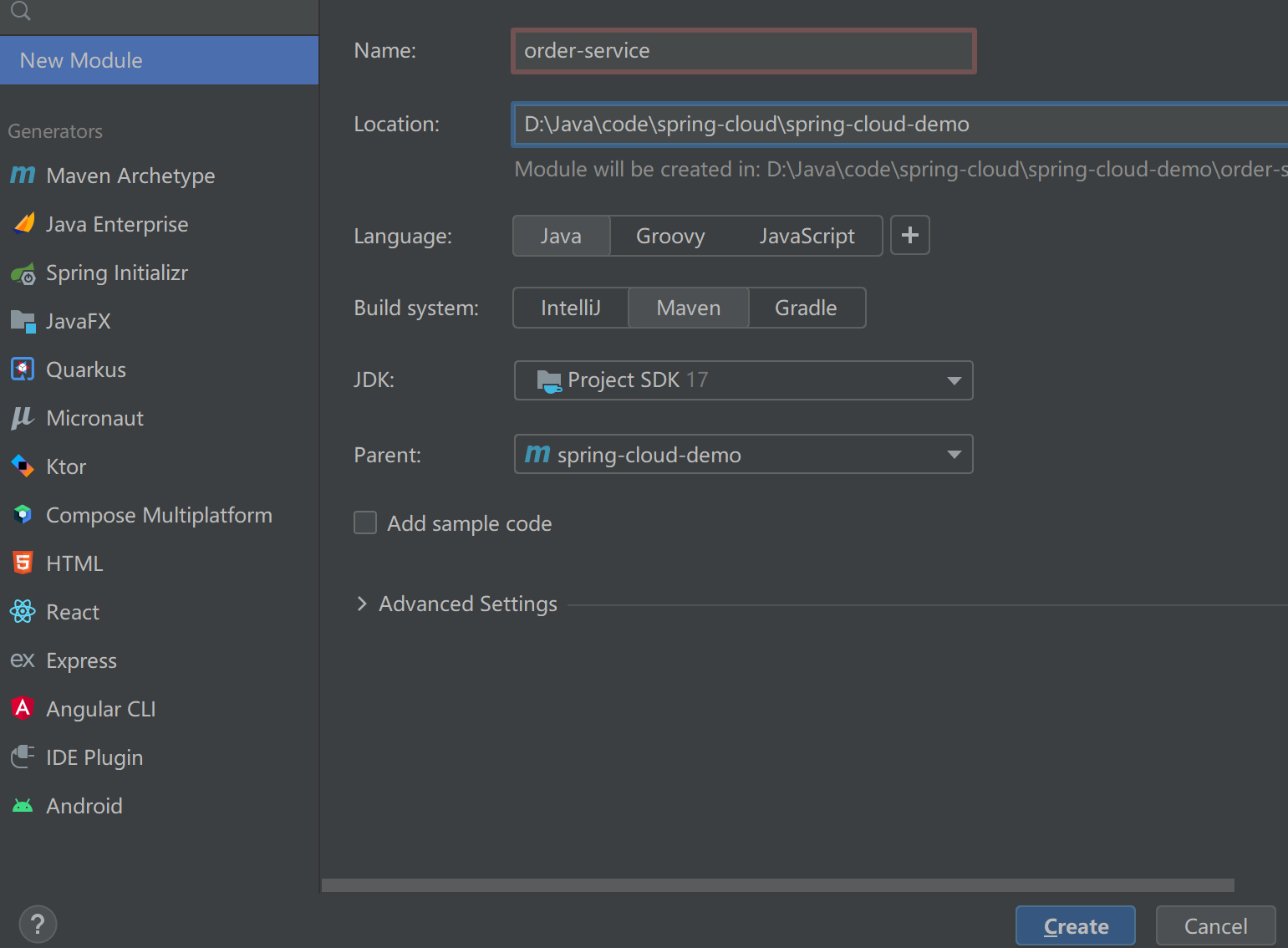This screenshot has width=1288, height=948.
Task: Choose the Ktor generator label
Action: 66,466
